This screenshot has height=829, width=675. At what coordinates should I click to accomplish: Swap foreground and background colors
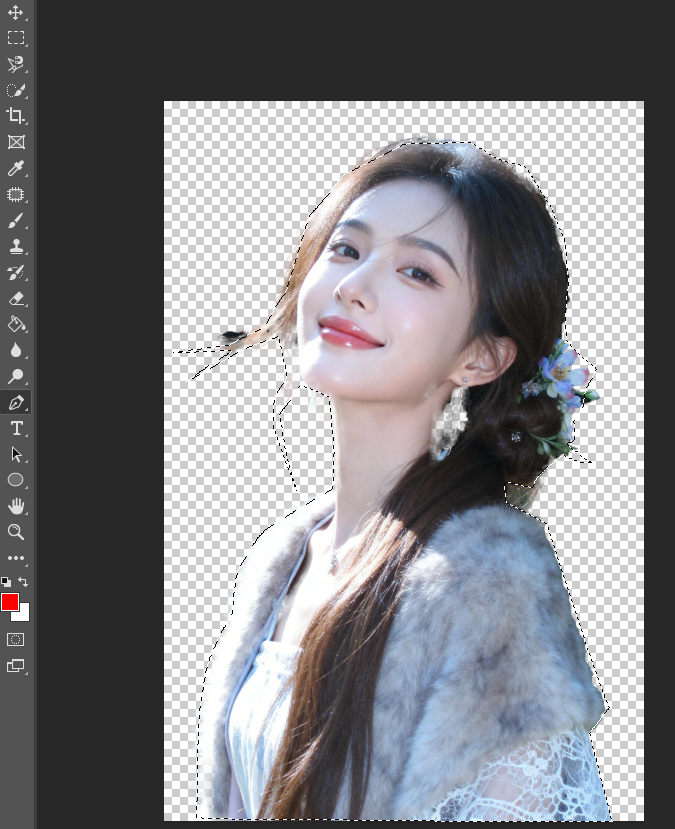pos(23,582)
